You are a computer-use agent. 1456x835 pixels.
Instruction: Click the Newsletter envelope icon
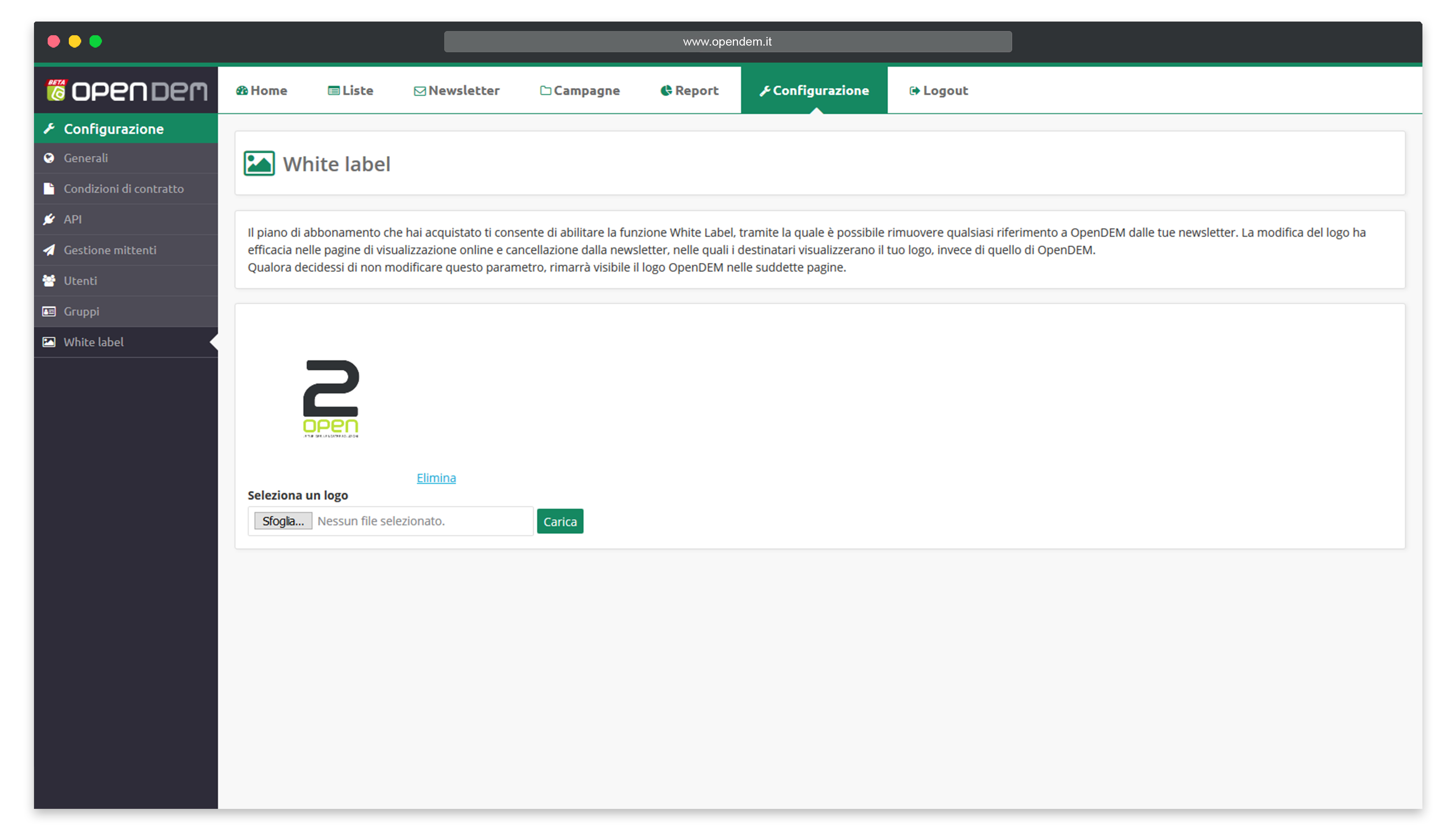click(x=420, y=91)
